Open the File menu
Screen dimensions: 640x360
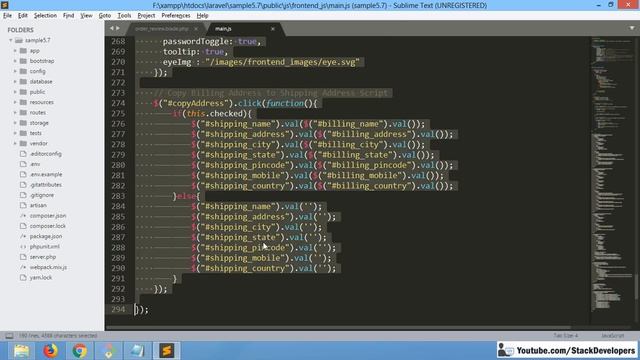[7, 16]
